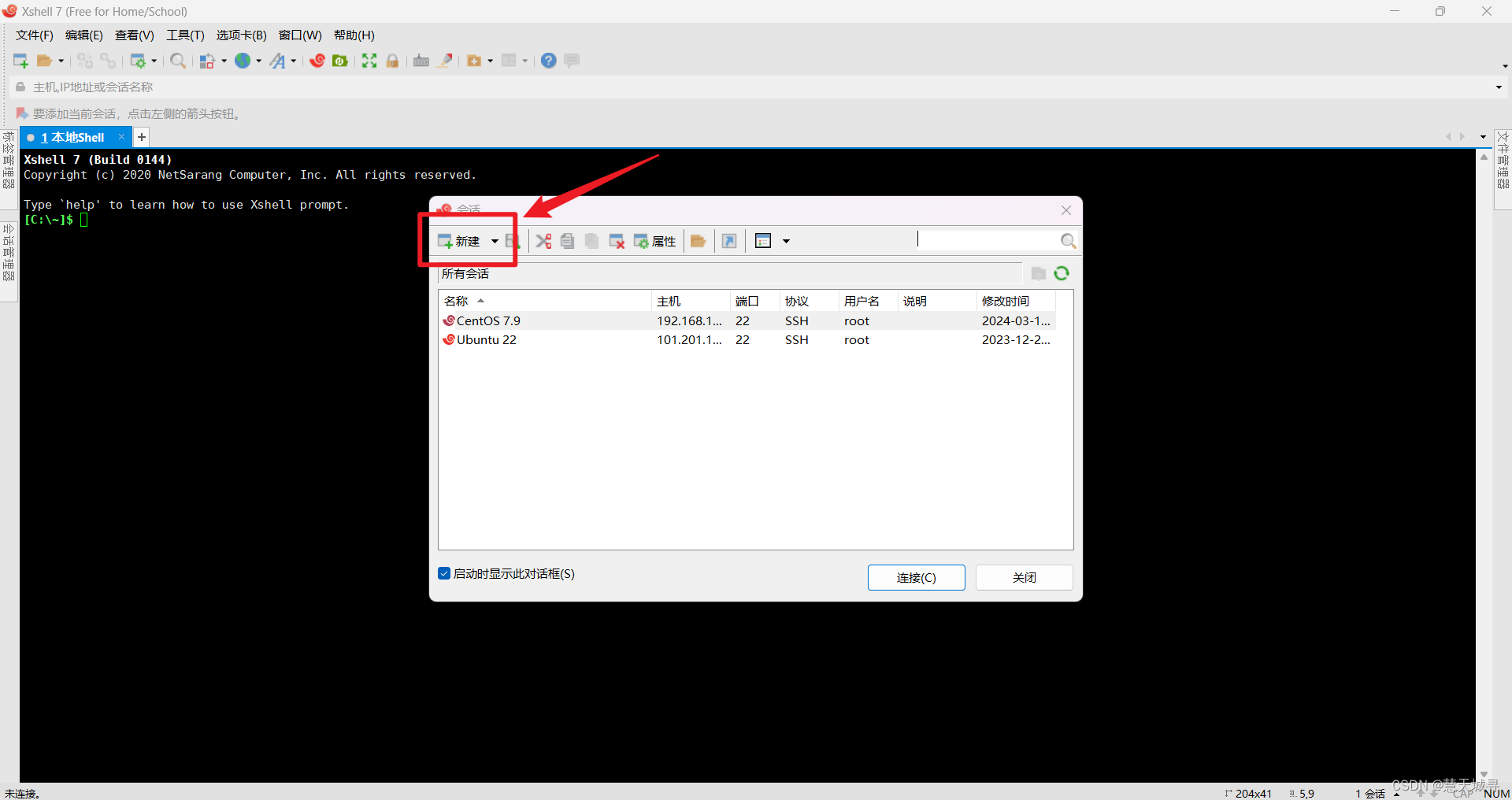Launch Xftp via green folder icon
The height and width of the screenshot is (800, 1512).
click(x=340, y=61)
